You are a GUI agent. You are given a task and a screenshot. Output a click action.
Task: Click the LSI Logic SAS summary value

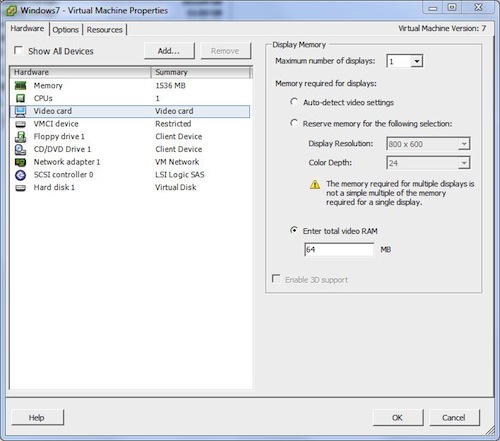pos(180,175)
